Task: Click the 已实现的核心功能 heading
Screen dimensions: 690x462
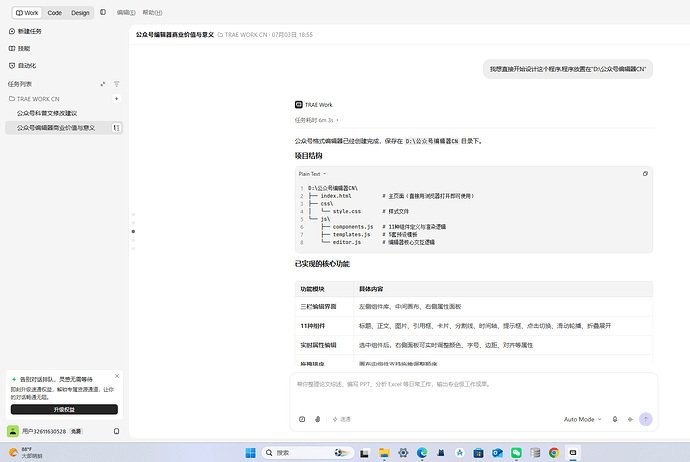Action: click(x=322, y=264)
